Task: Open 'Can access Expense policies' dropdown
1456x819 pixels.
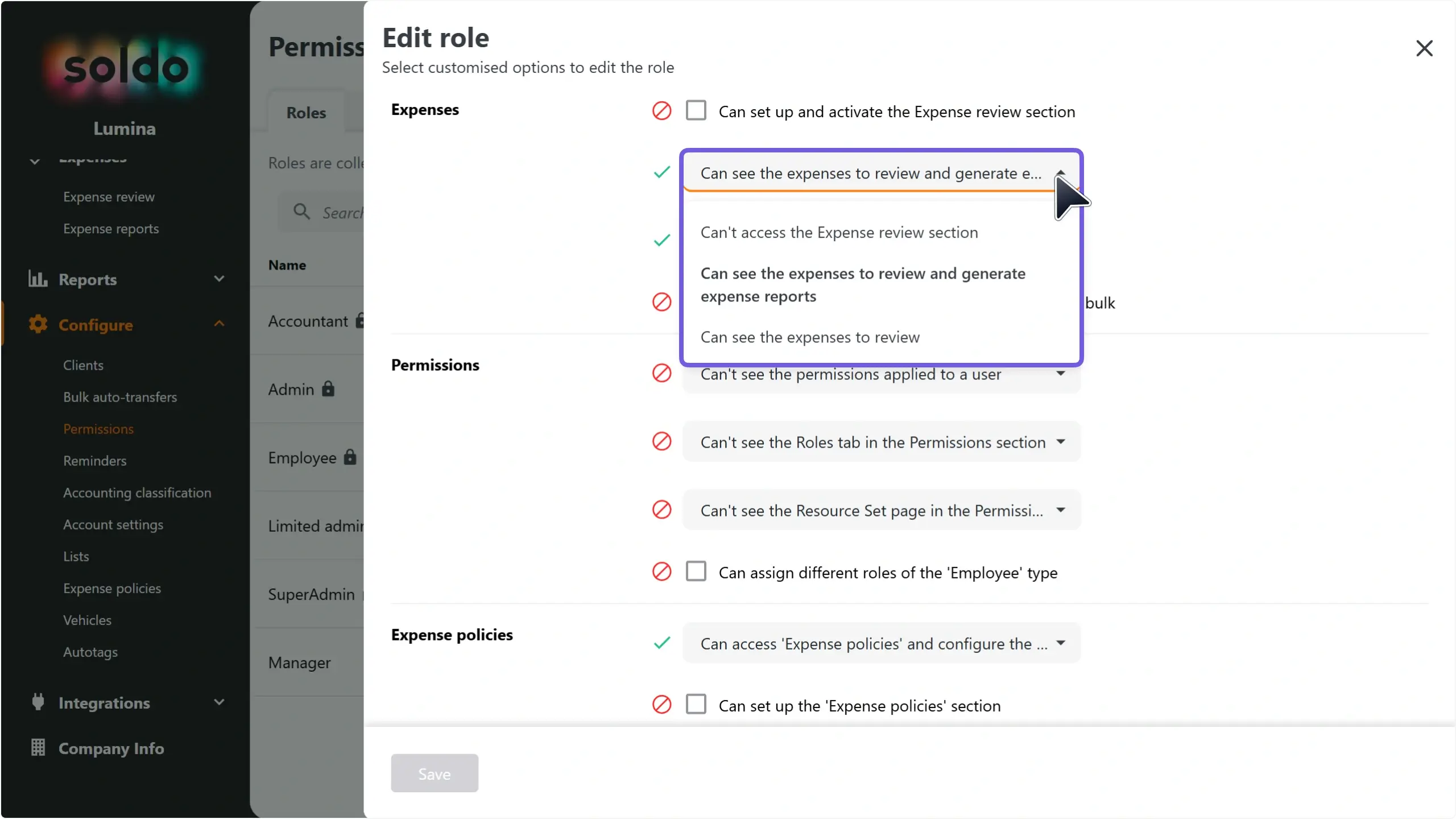Action: coord(881,643)
